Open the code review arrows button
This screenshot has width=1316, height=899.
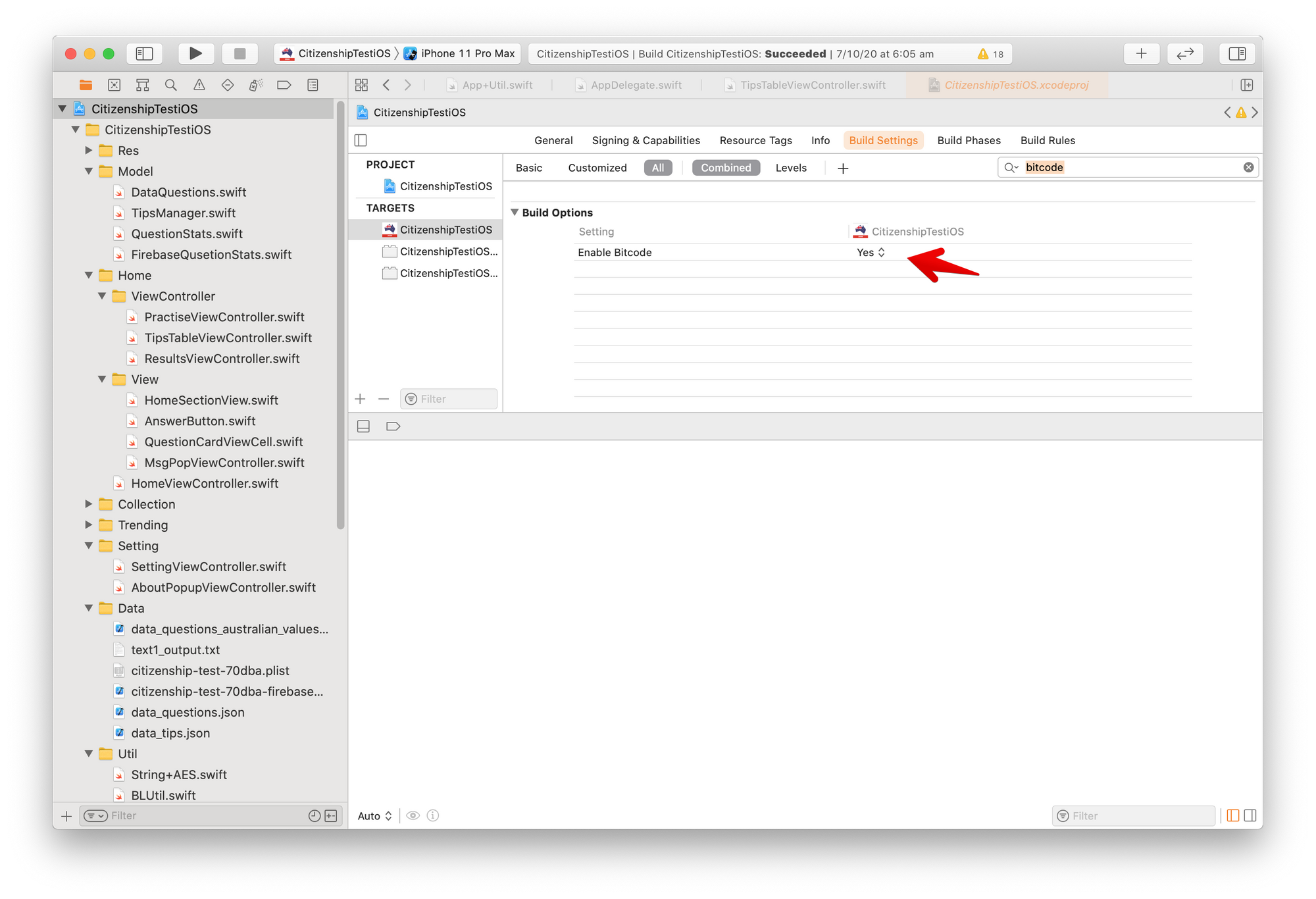click(1185, 53)
